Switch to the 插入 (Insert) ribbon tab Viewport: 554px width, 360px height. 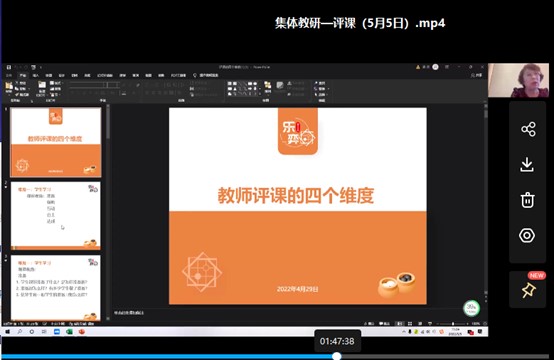click(x=36, y=75)
